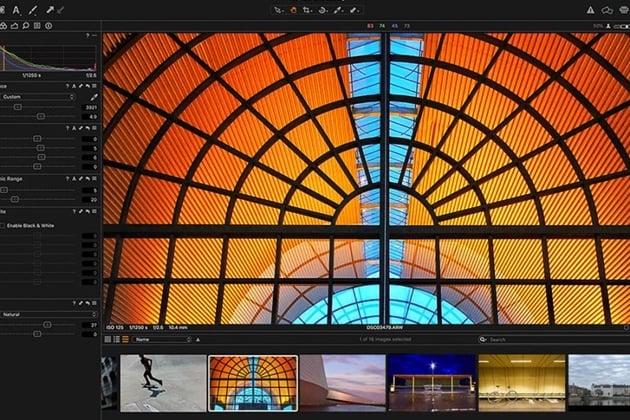Click the proofing glasses icon
This screenshot has height=420, width=630.
click(607, 10)
